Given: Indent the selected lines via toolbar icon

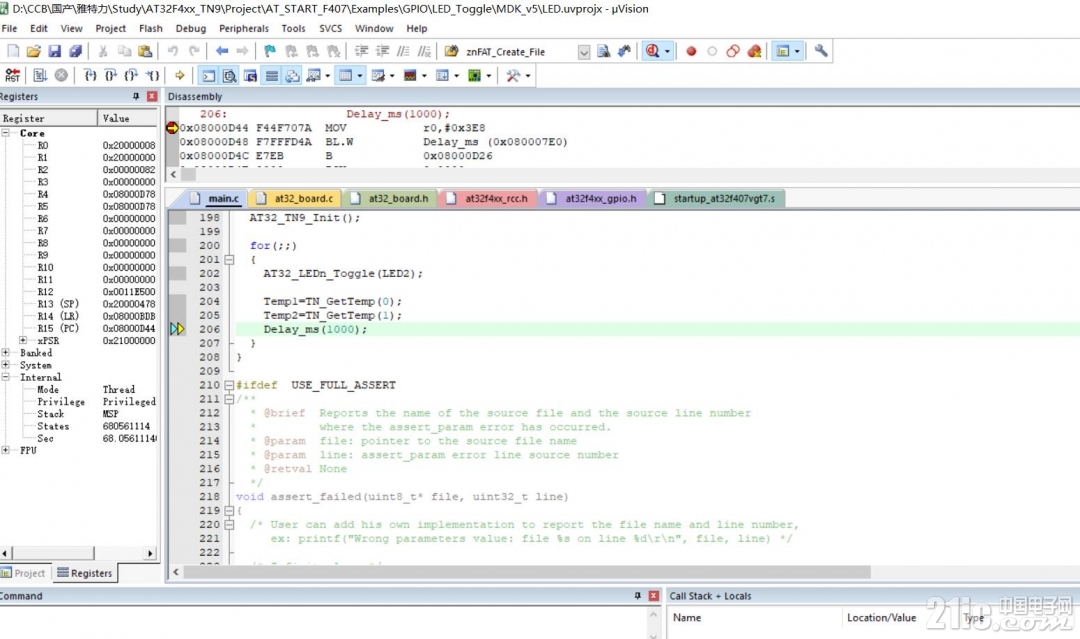Looking at the screenshot, I should click(361, 51).
